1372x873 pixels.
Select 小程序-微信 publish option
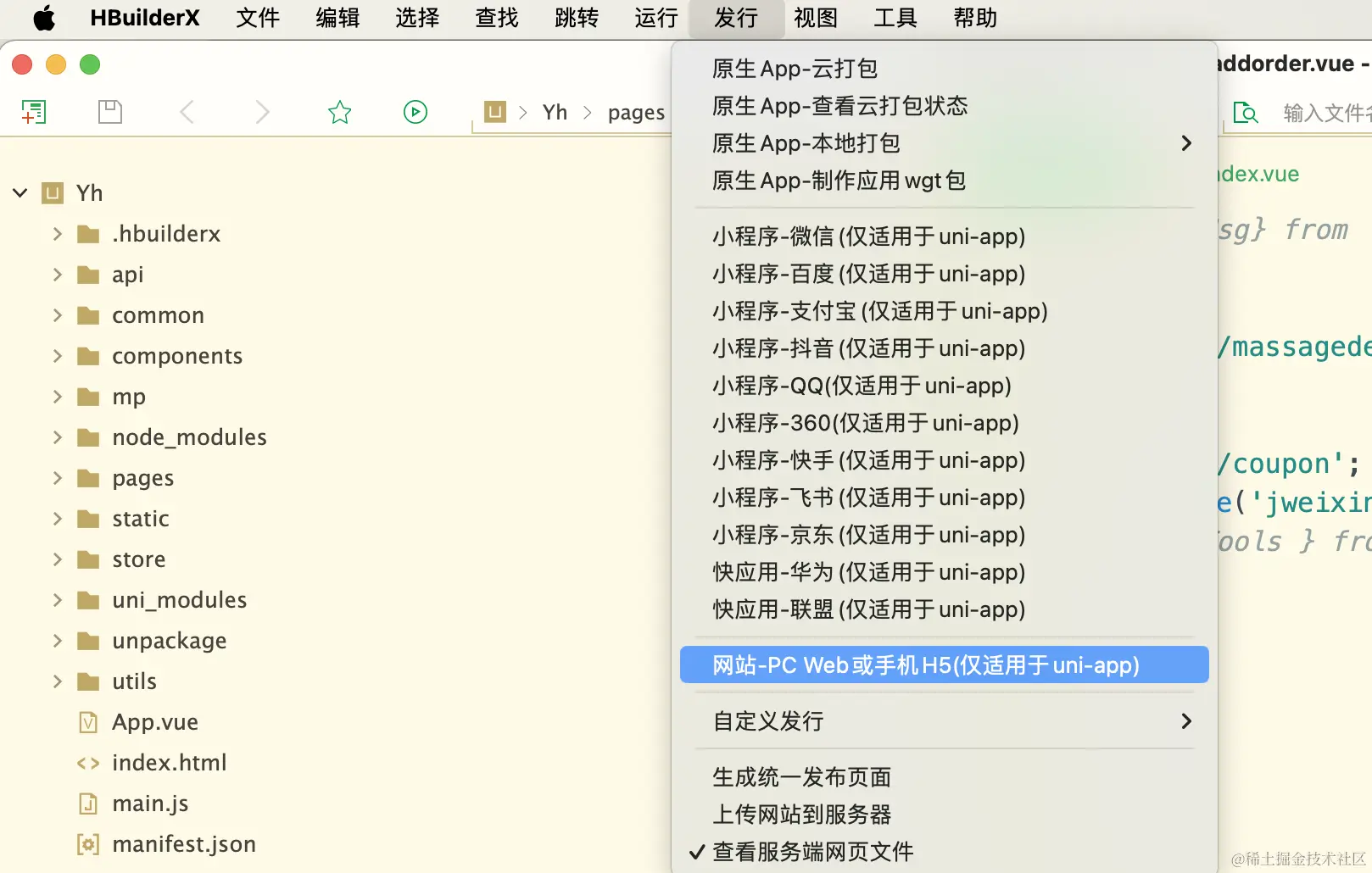(x=945, y=236)
